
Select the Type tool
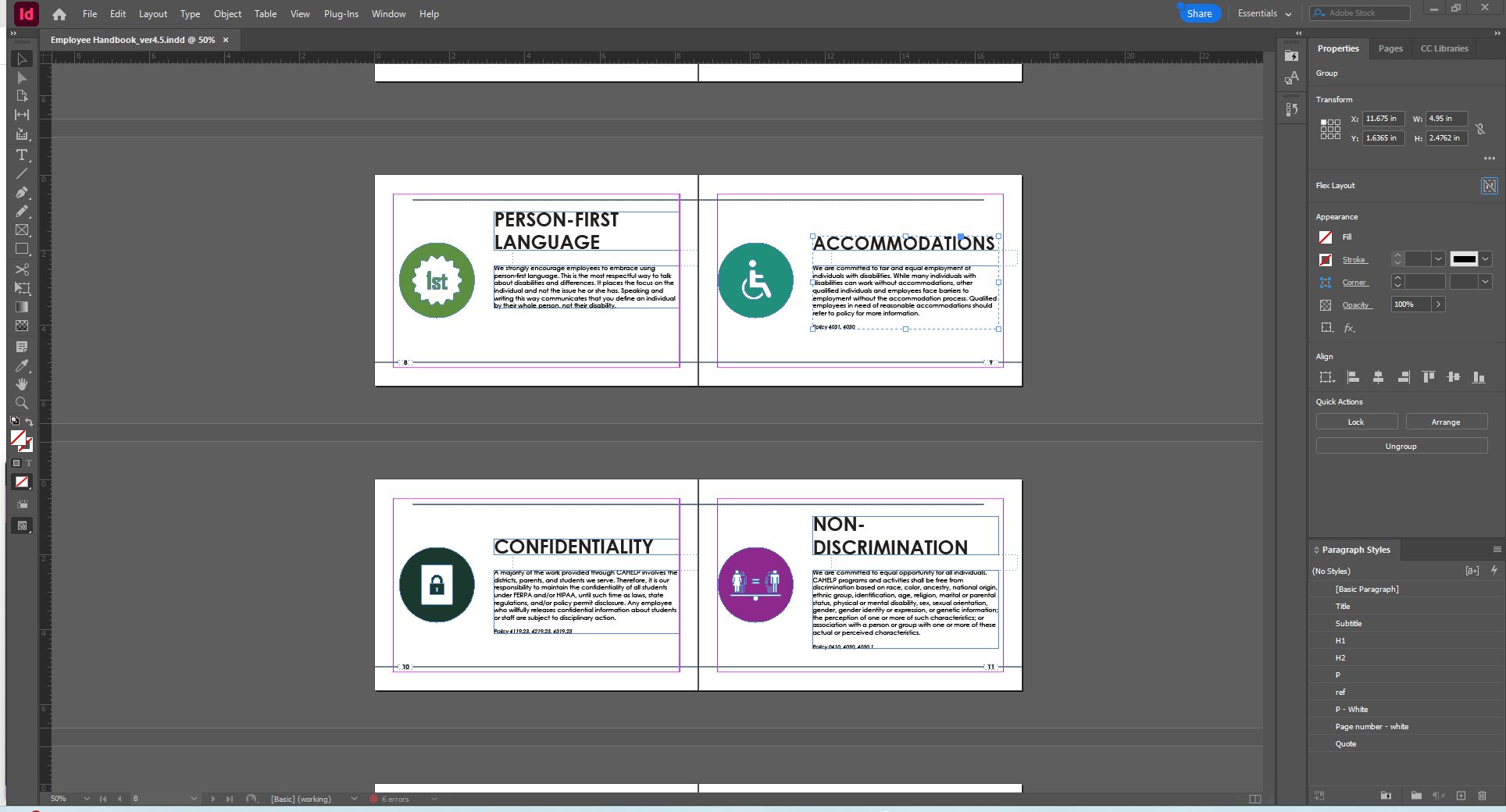[x=22, y=155]
